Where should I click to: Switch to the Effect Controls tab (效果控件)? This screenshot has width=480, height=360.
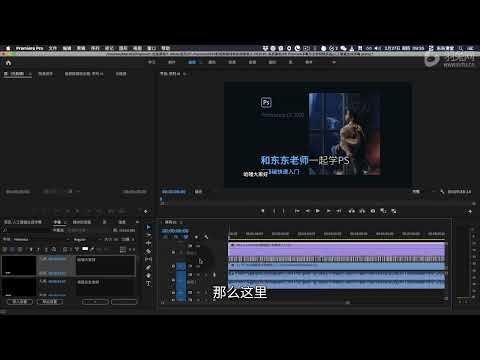46,74
